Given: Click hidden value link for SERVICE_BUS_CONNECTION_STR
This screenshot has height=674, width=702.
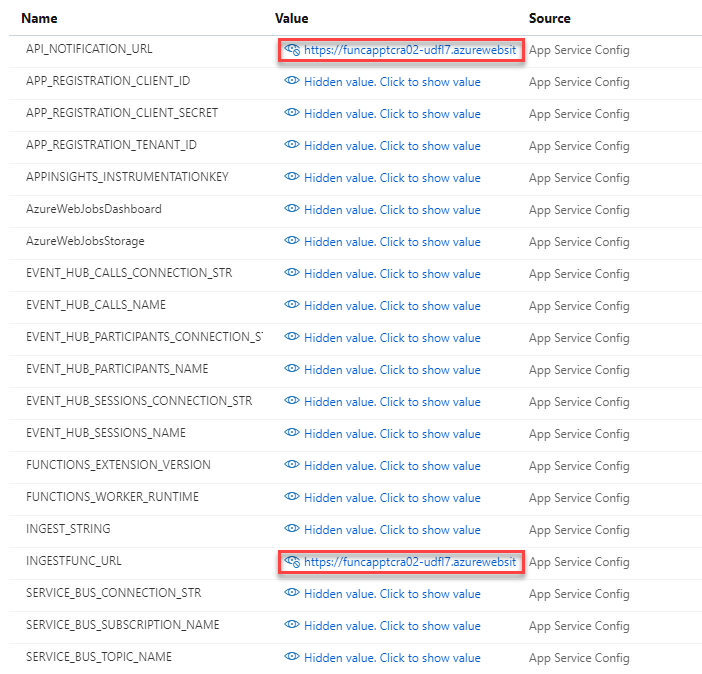Looking at the screenshot, I should click(392, 594).
